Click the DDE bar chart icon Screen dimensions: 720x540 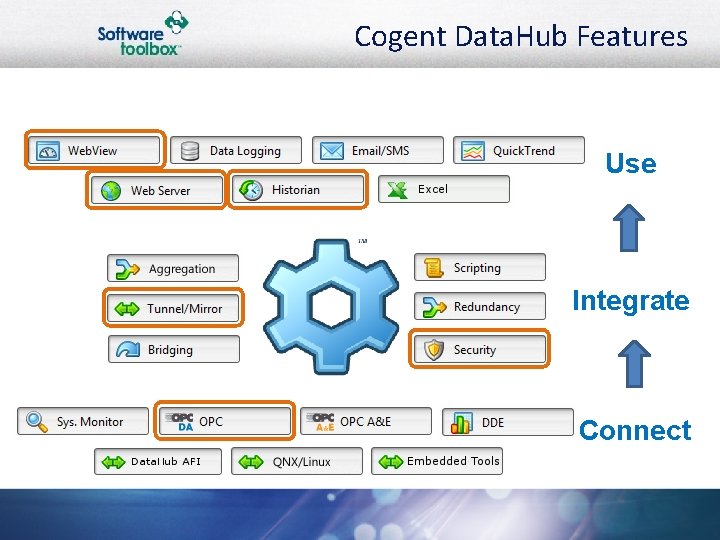(x=461, y=422)
